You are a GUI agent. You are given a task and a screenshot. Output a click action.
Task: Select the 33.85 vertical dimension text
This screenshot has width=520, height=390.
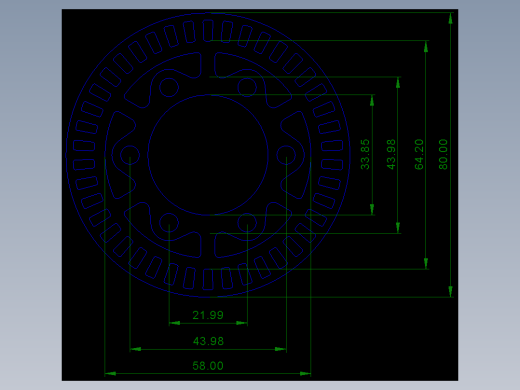365,154
